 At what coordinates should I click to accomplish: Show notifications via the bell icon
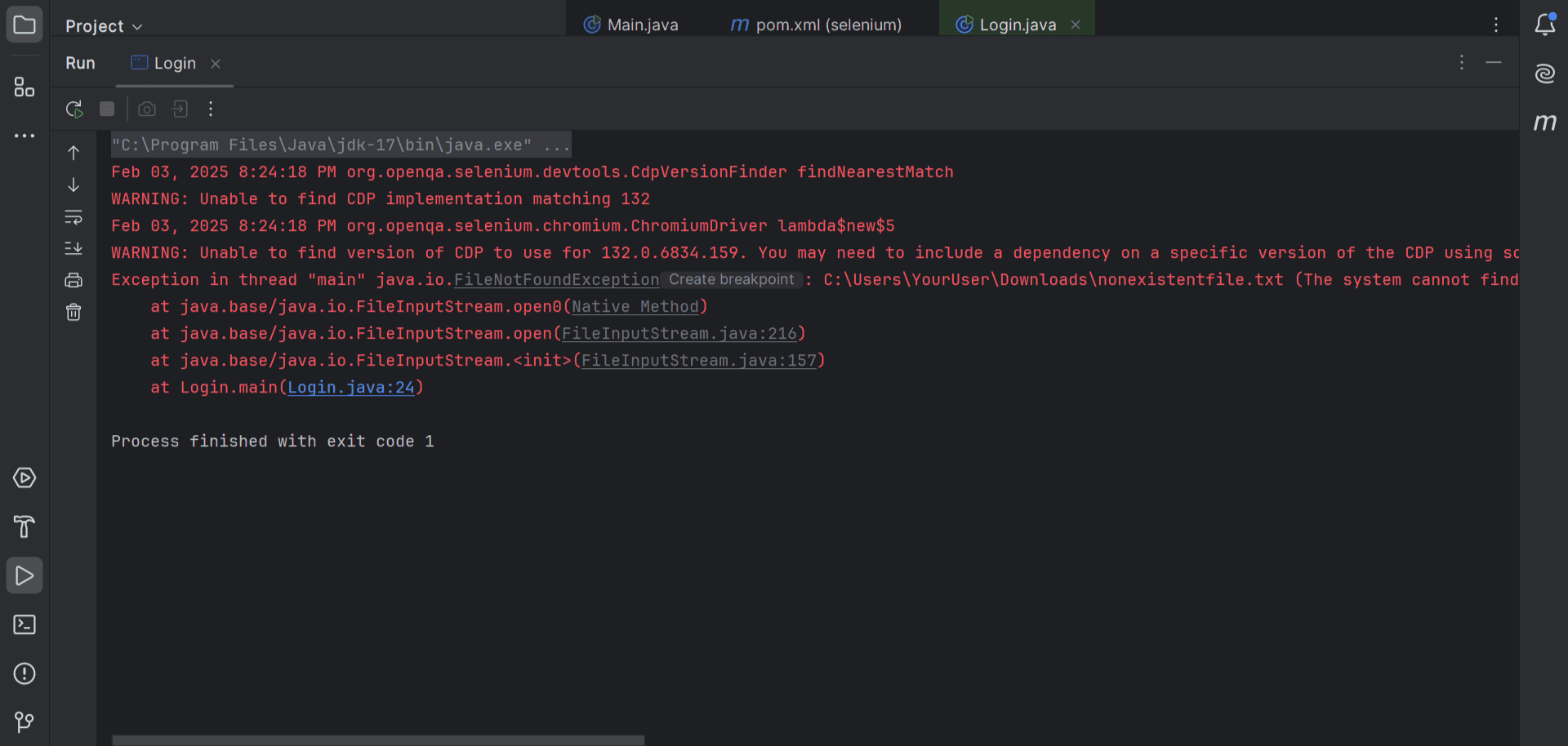[1546, 24]
